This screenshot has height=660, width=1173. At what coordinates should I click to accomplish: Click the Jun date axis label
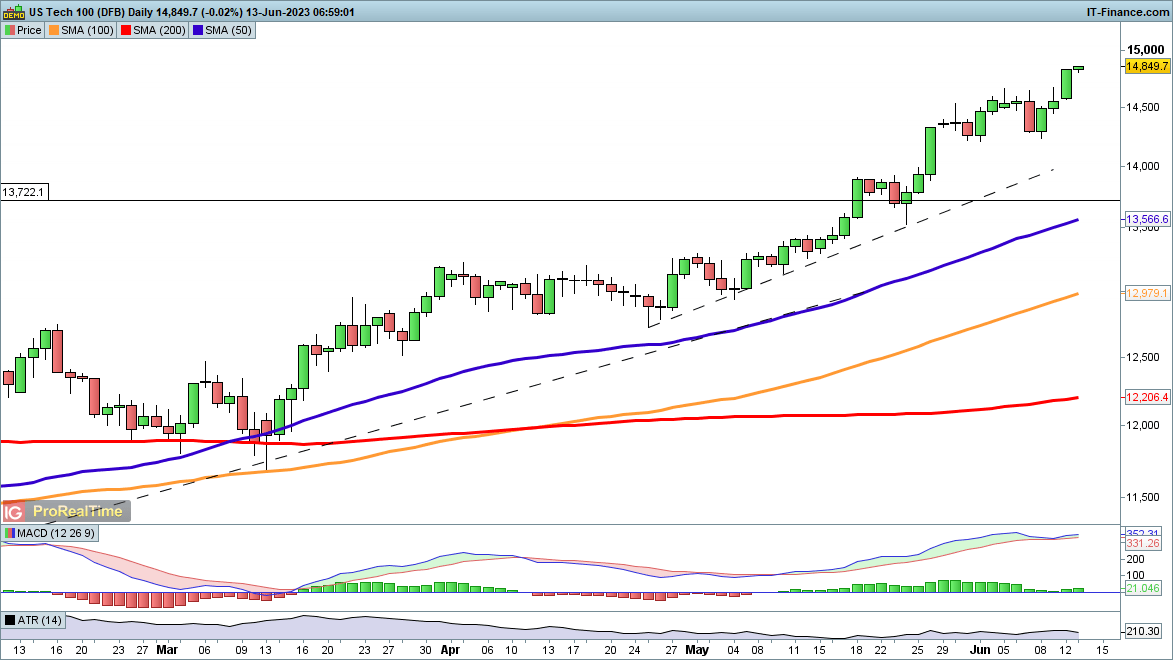[x=980, y=650]
